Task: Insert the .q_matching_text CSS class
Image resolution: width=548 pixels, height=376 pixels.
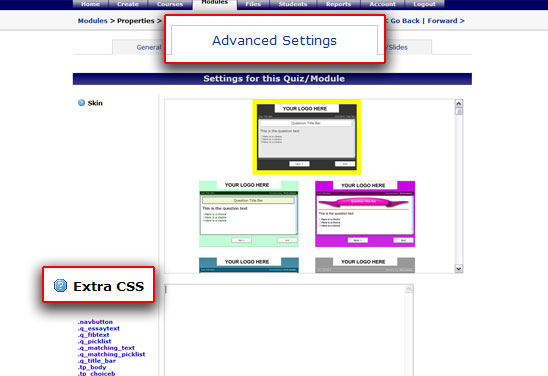Action: point(106,348)
